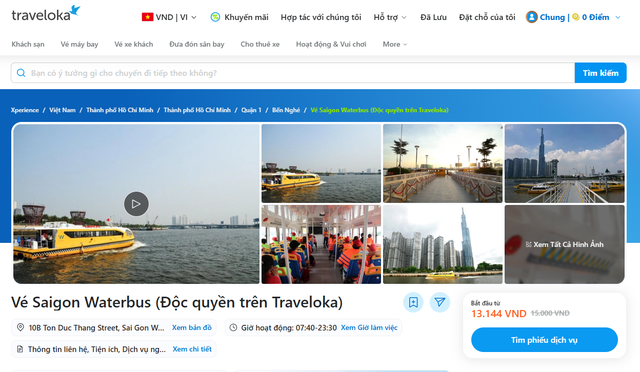Click the Xem chi tiết details link
640x372 pixels.
pos(192,349)
